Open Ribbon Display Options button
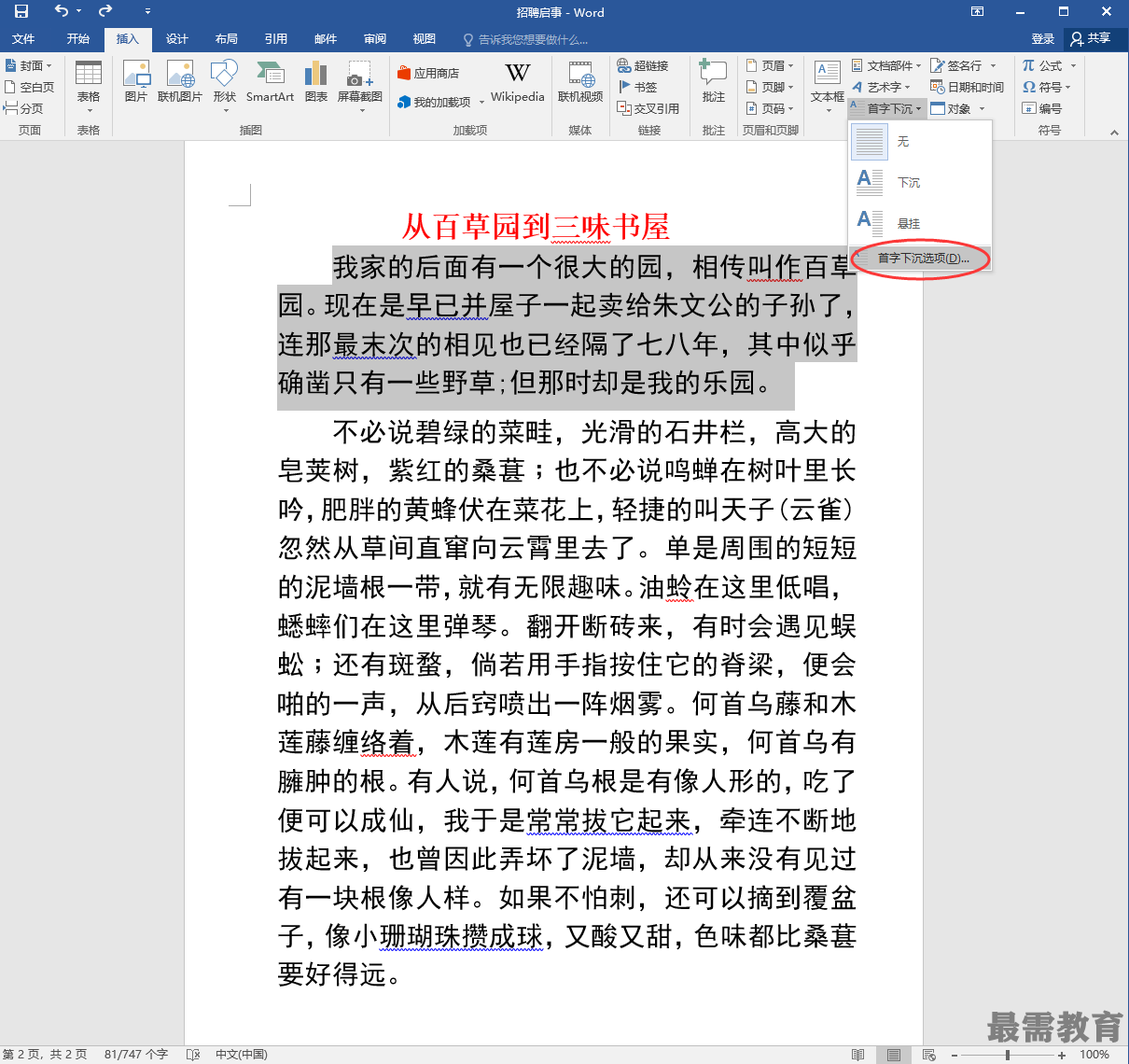This screenshot has width=1129, height=1064. click(x=977, y=11)
